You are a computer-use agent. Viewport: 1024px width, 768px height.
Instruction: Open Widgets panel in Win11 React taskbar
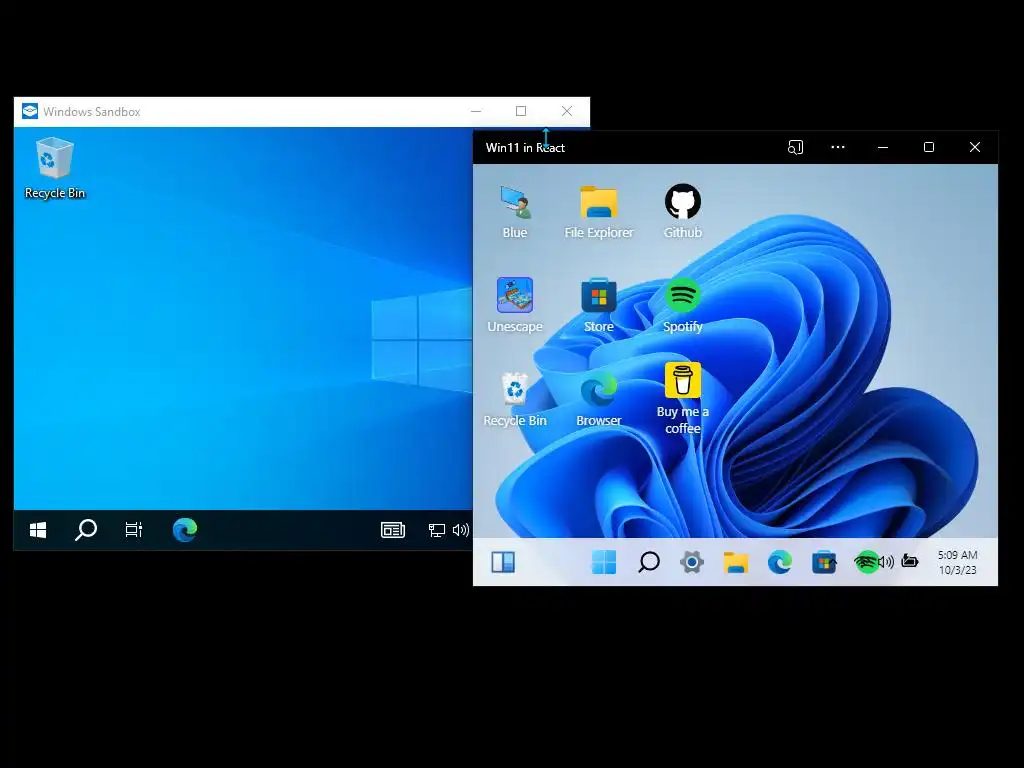pos(503,562)
